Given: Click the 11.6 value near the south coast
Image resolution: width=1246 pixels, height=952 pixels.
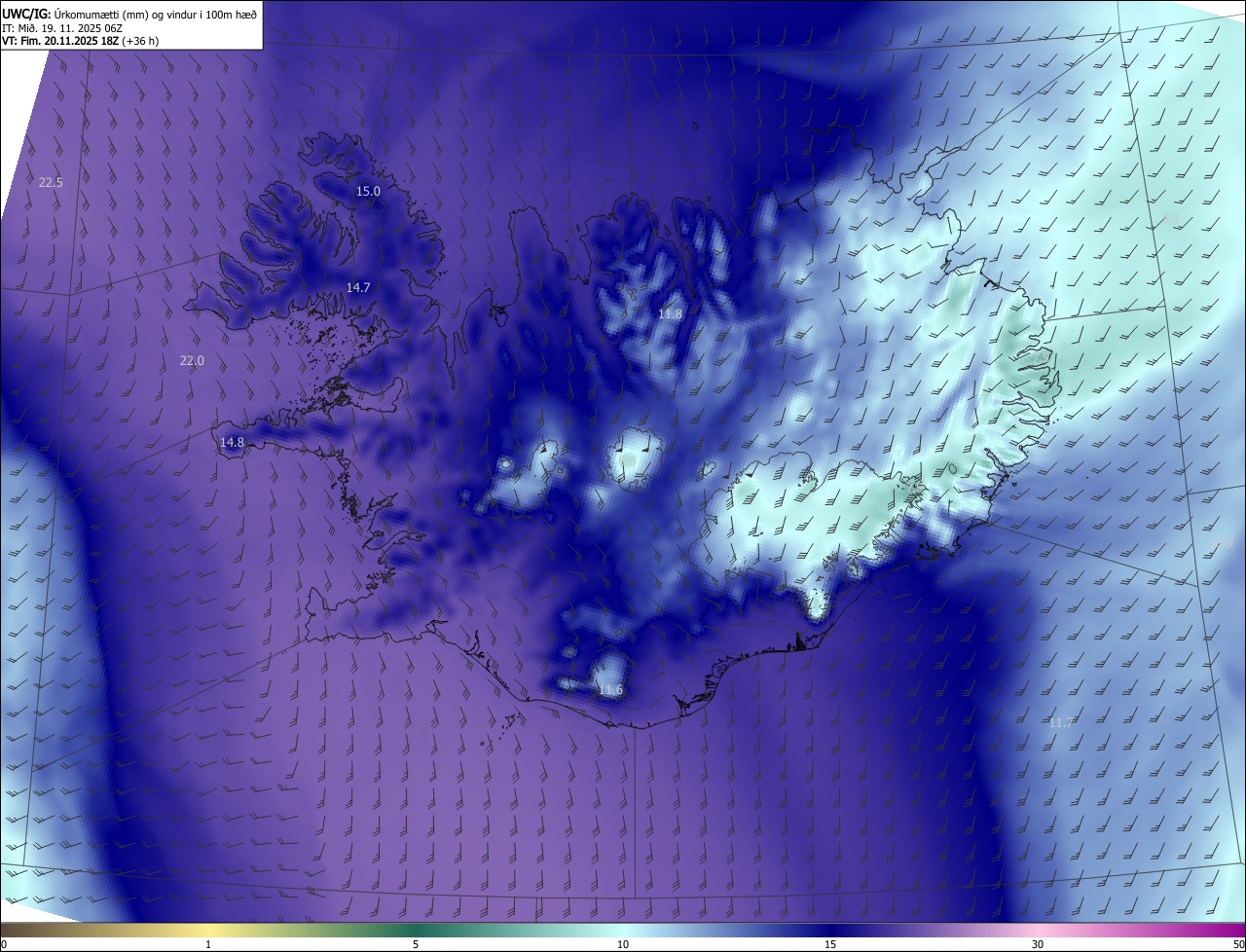Looking at the screenshot, I should click(610, 690).
